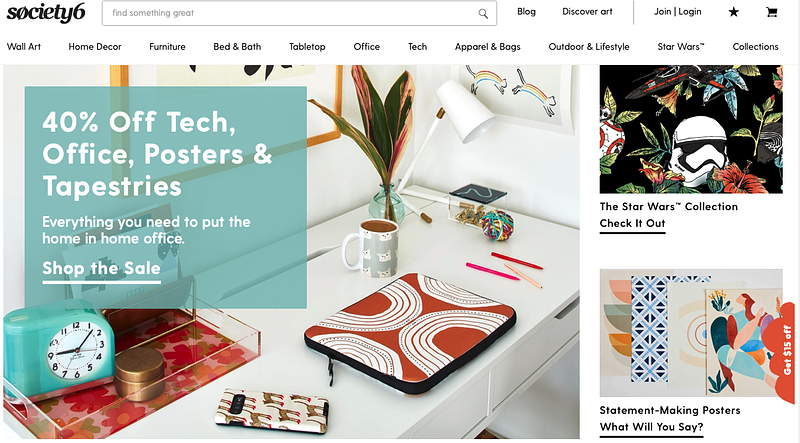Click Join | Login link

tap(678, 12)
